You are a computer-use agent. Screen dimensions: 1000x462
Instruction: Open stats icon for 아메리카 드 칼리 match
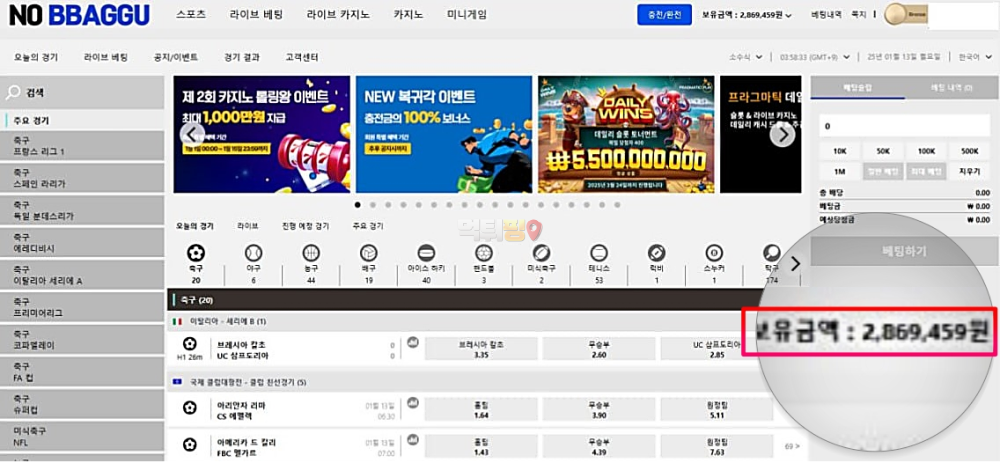pos(413,440)
